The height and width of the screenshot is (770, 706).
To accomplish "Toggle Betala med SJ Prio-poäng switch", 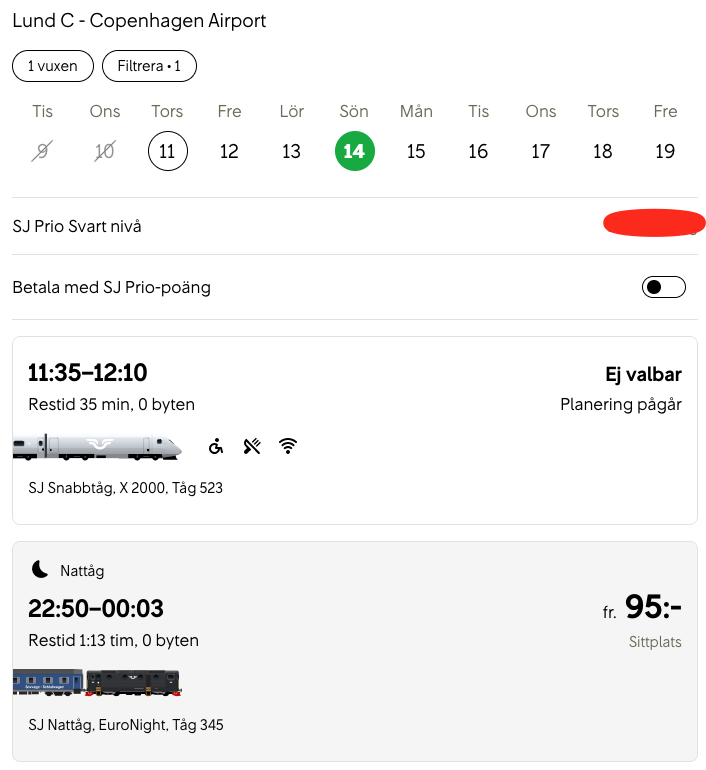I will point(663,288).
